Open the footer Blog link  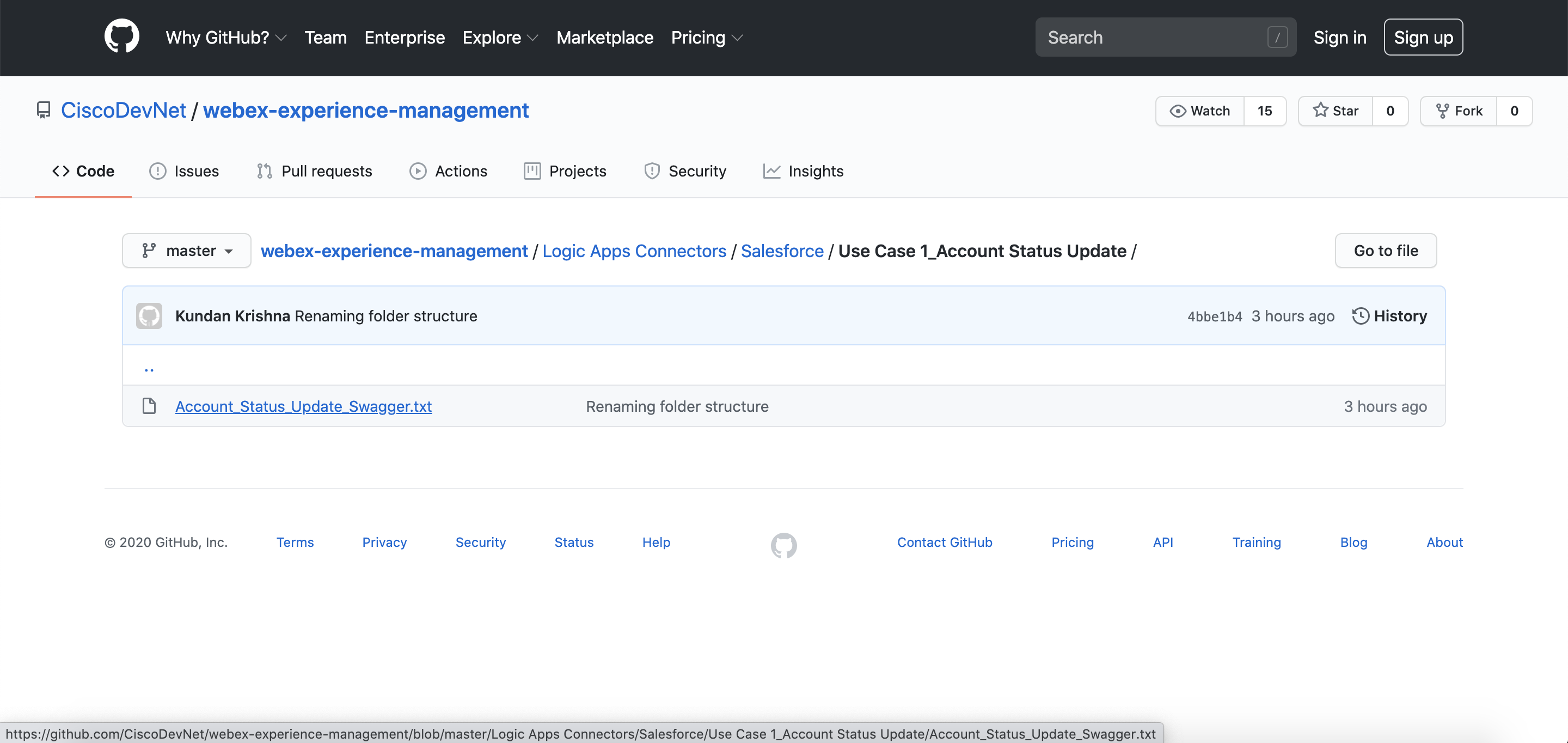1353,542
